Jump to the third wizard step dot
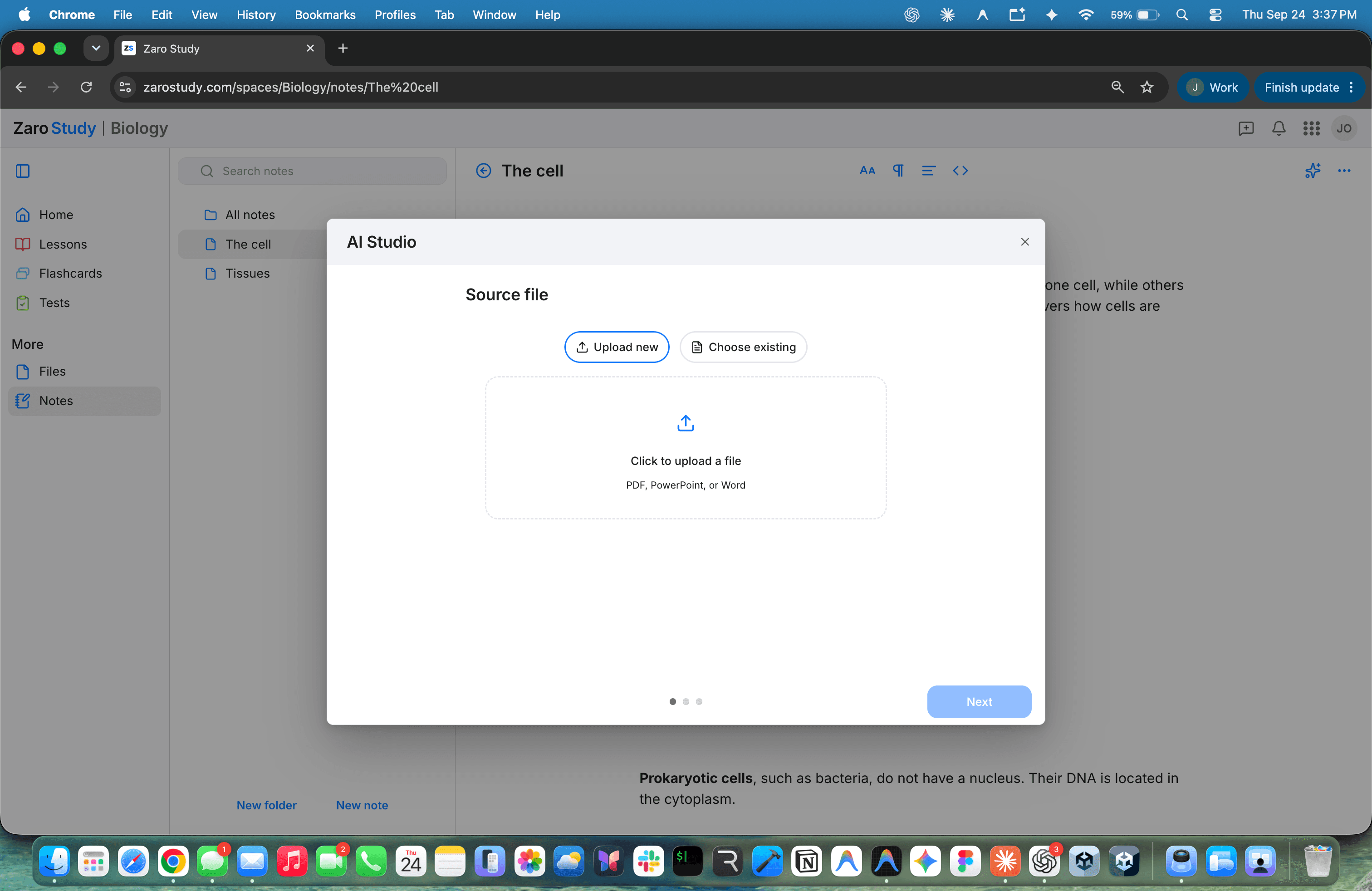The image size is (1372, 891). 699,701
